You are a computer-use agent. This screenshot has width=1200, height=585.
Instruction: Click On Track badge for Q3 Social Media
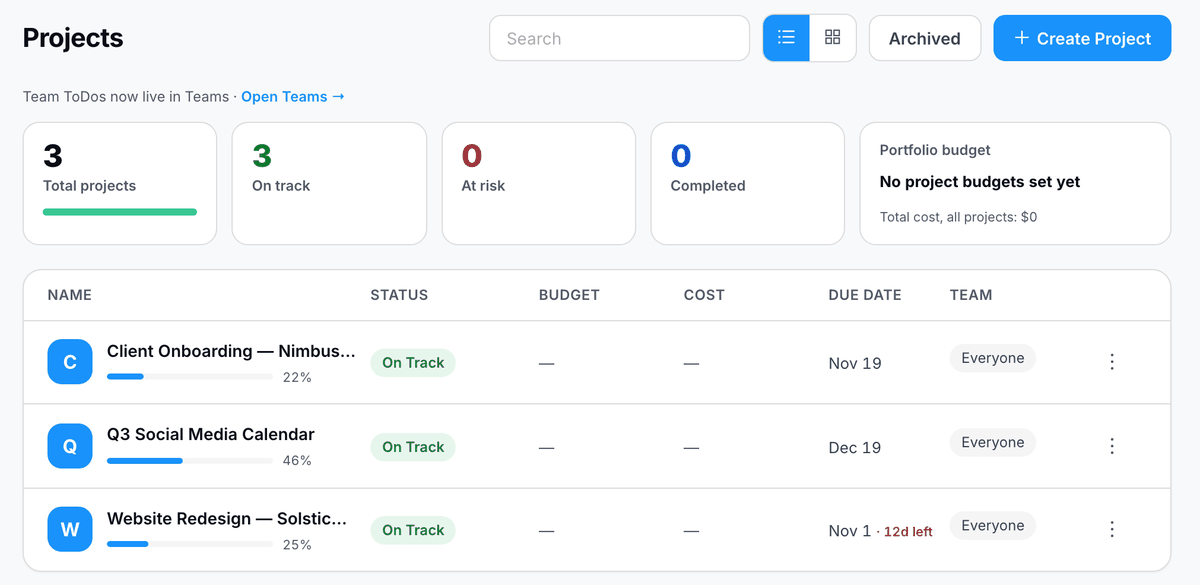[x=413, y=447]
